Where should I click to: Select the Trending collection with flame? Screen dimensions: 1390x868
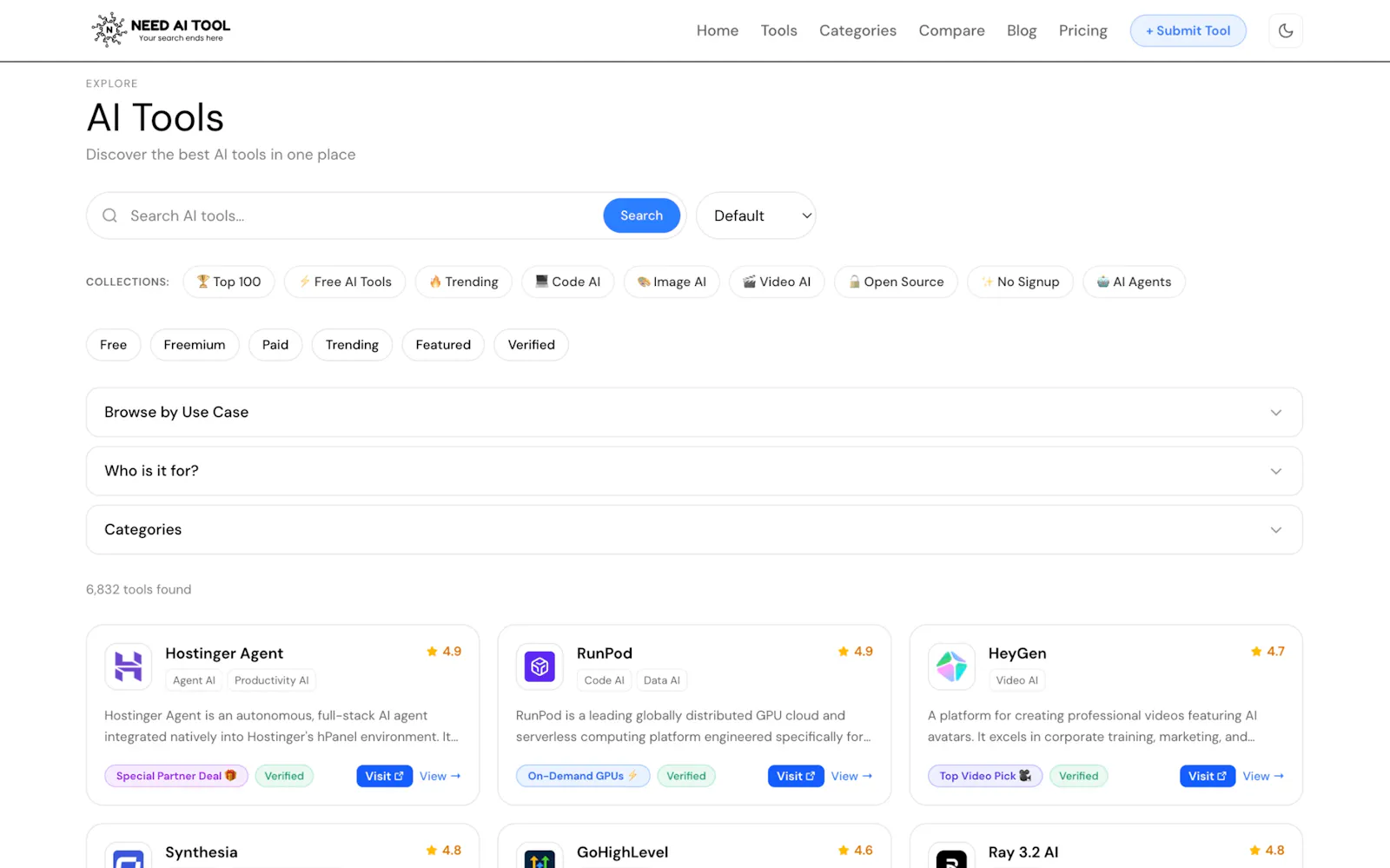coord(464,282)
